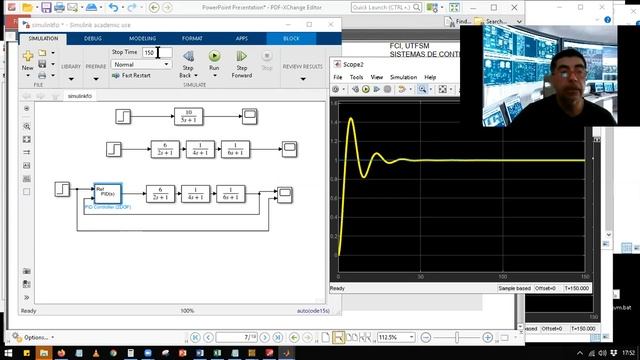This screenshot has width=640, height=360.
Task: Click the Hide/Show Explorer Bar icon at palette top
Action: [27, 109]
